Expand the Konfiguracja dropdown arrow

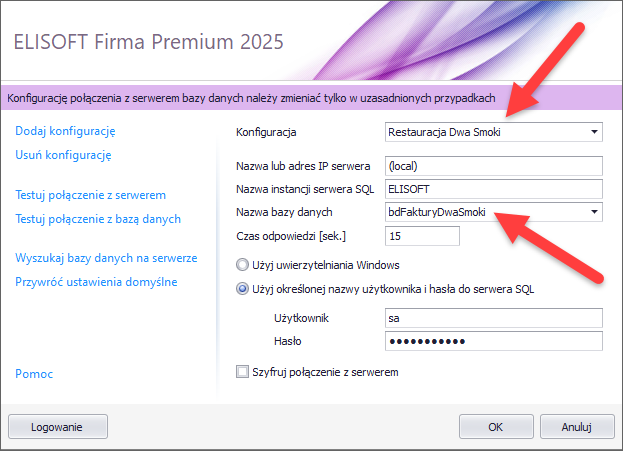pyautogui.click(x=595, y=131)
